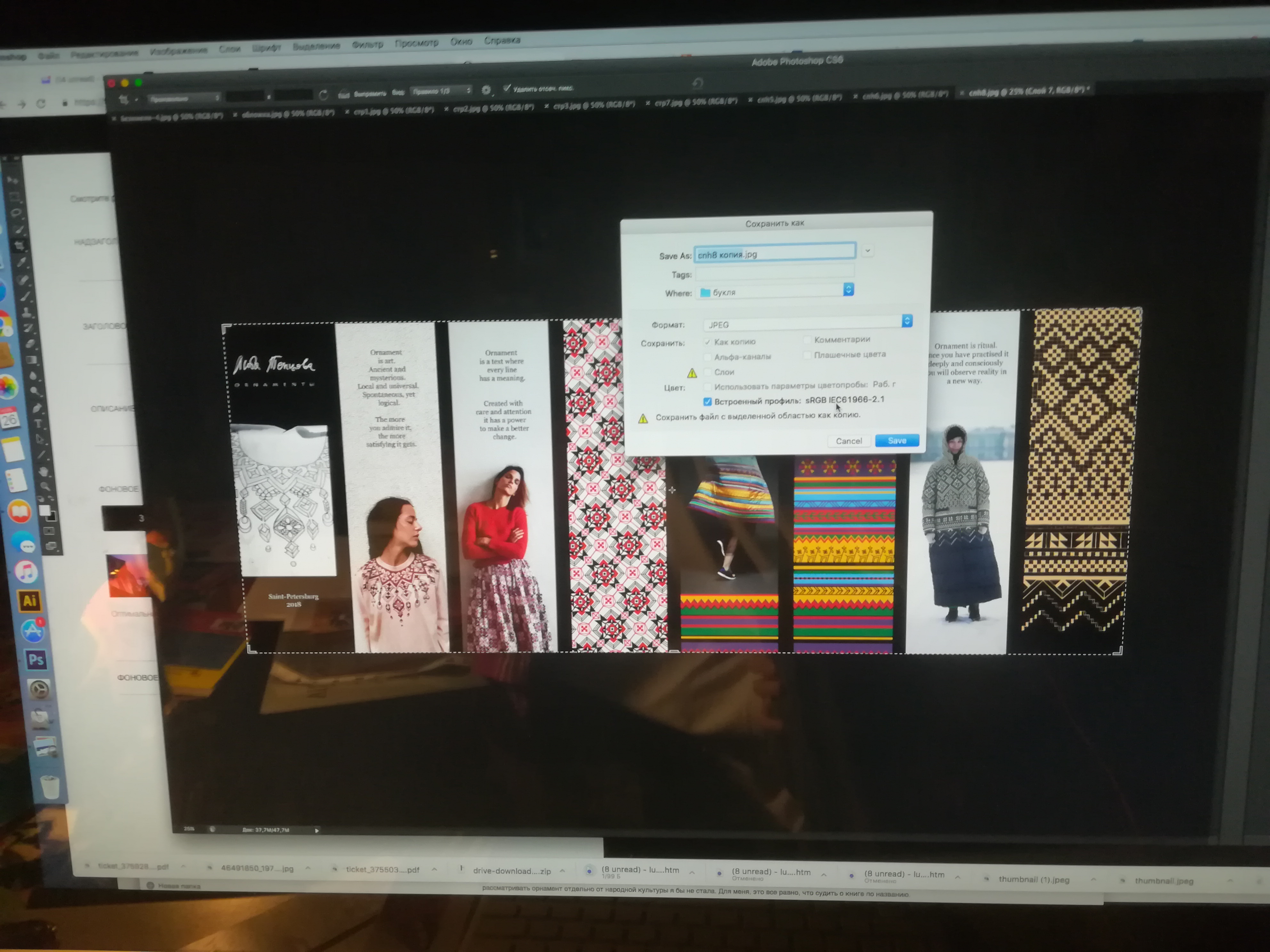The width and height of the screenshot is (1270, 952).
Task: Toggle the Комментарии checkbox
Action: point(807,340)
